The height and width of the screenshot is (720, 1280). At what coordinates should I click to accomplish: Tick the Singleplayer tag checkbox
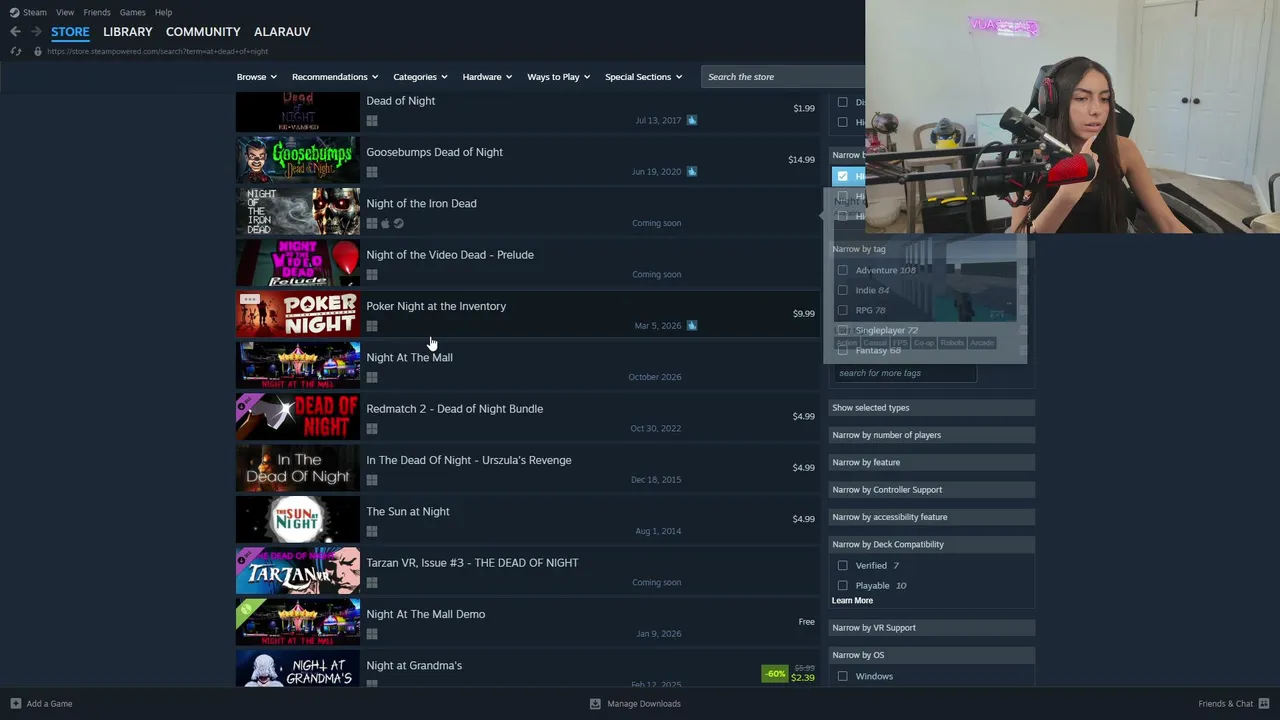[842, 330]
